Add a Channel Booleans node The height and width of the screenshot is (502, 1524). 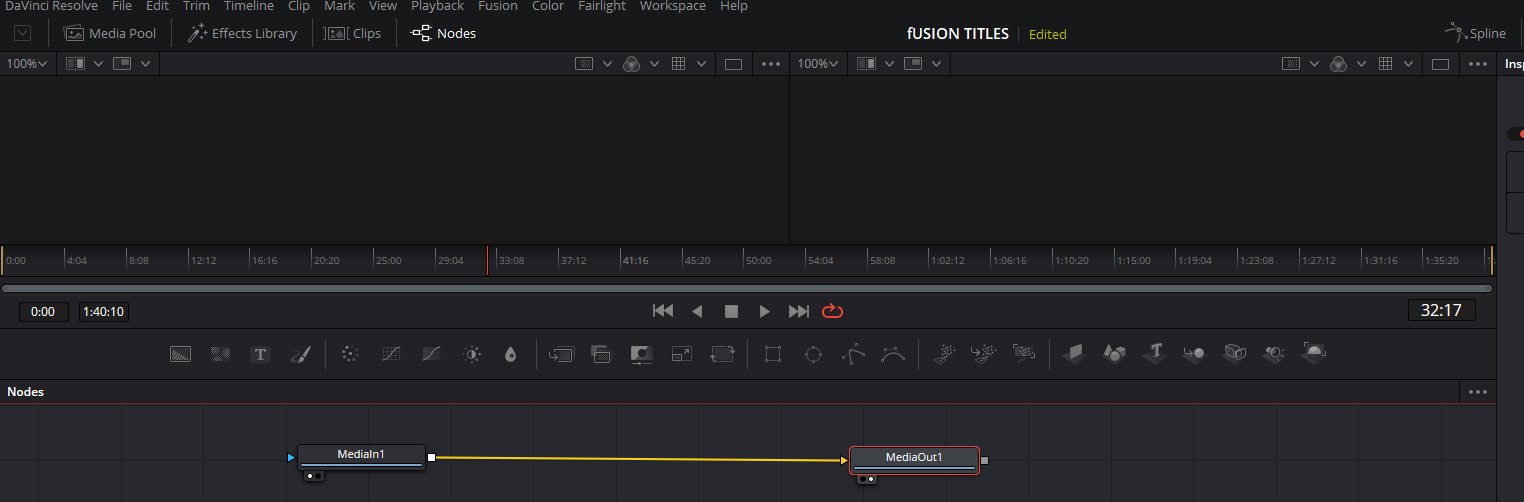point(601,354)
